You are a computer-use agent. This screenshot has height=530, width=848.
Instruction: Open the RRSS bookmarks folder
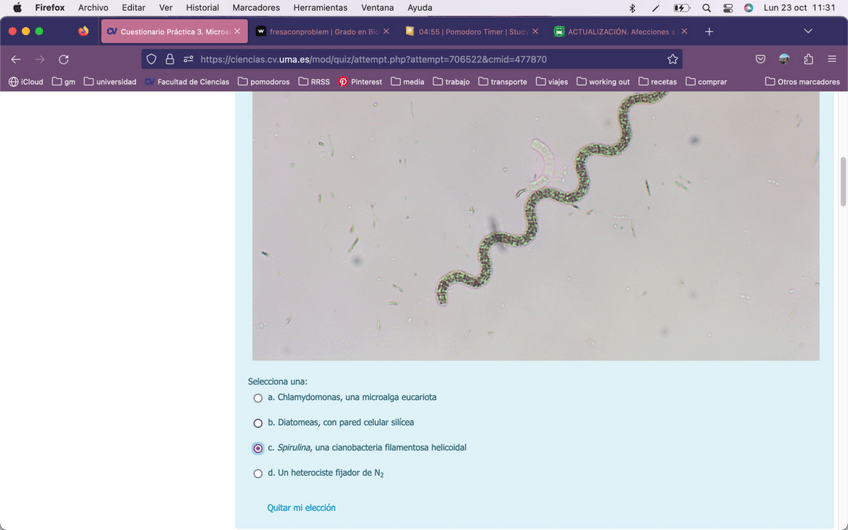(x=314, y=82)
